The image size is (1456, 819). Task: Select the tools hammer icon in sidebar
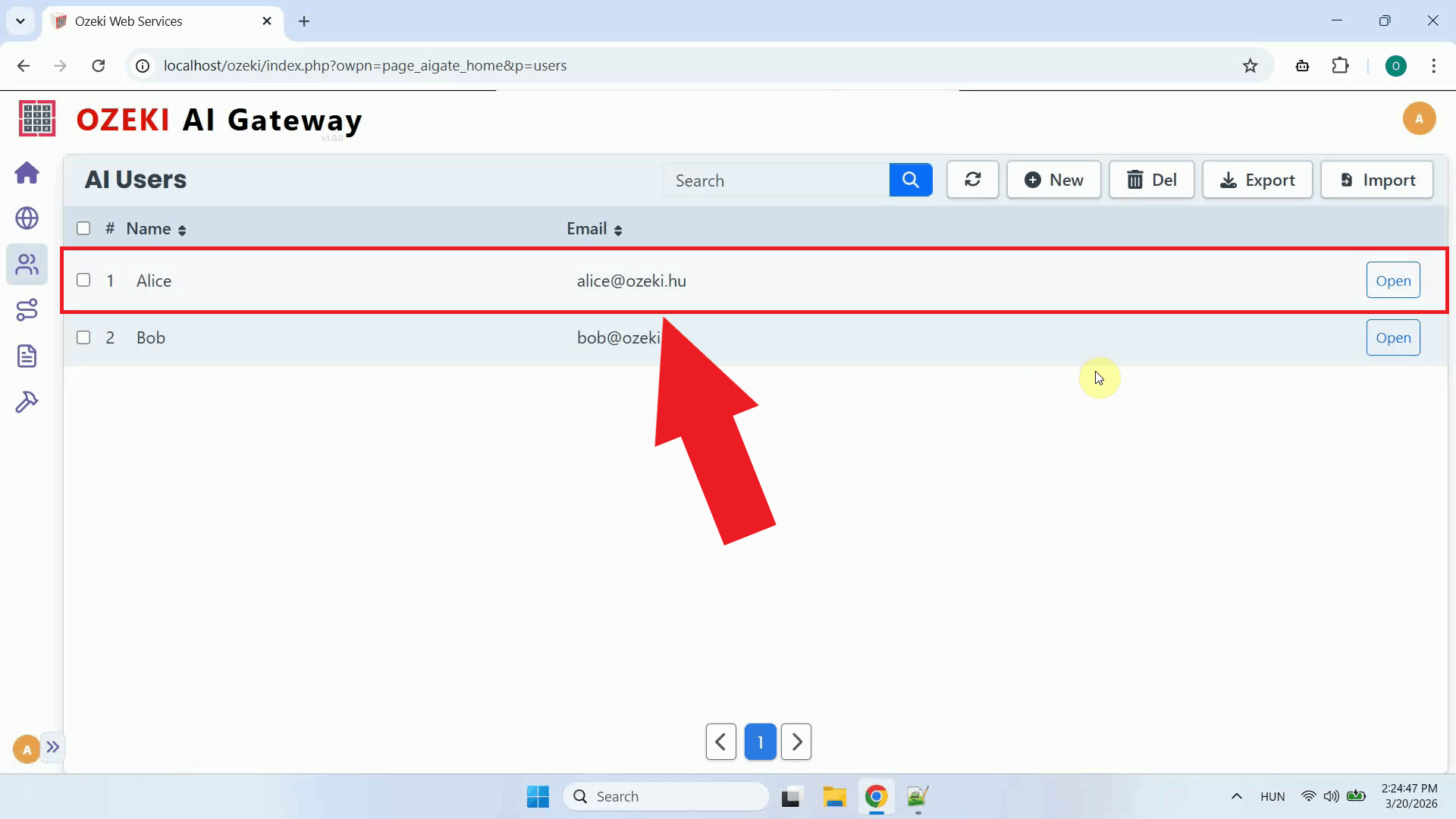coord(27,401)
